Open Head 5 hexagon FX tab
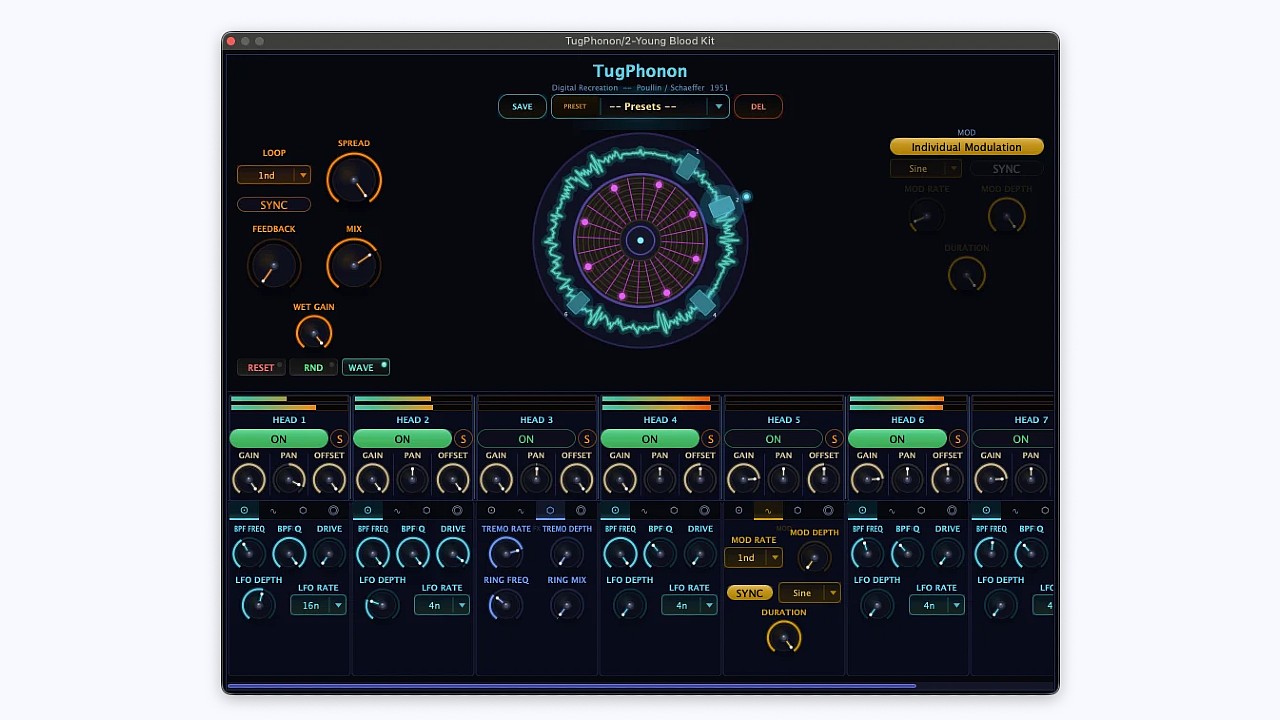 pyautogui.click(x=797, y=511)
